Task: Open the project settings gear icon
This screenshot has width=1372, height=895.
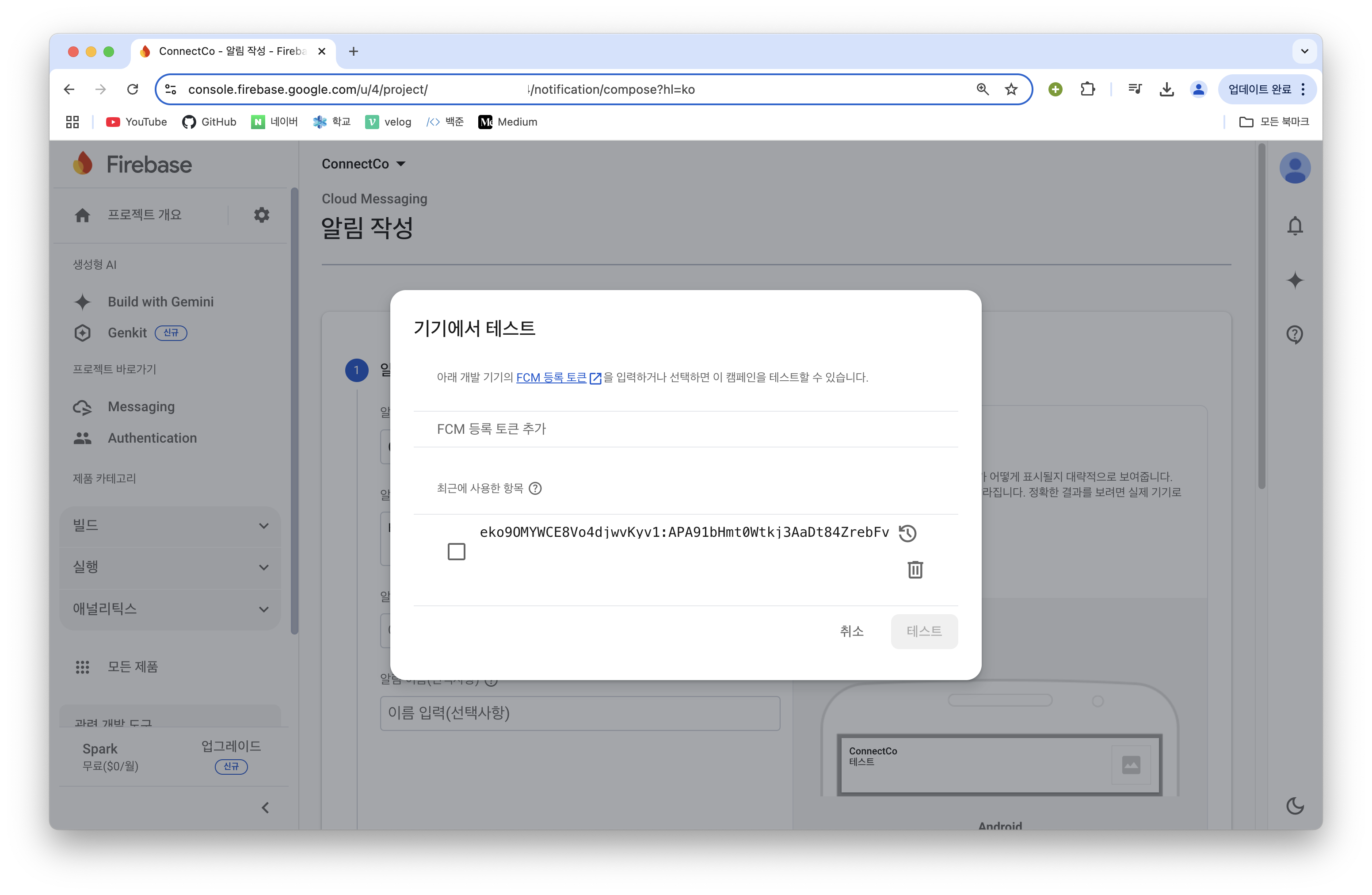Action: (262, 215)
